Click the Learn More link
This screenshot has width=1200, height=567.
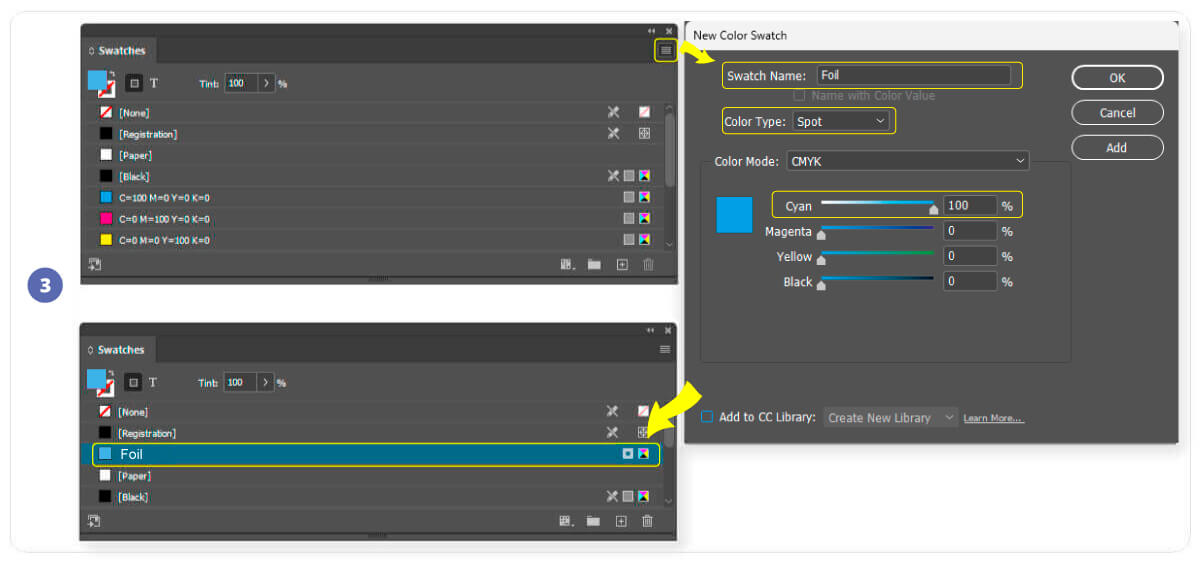993,418
